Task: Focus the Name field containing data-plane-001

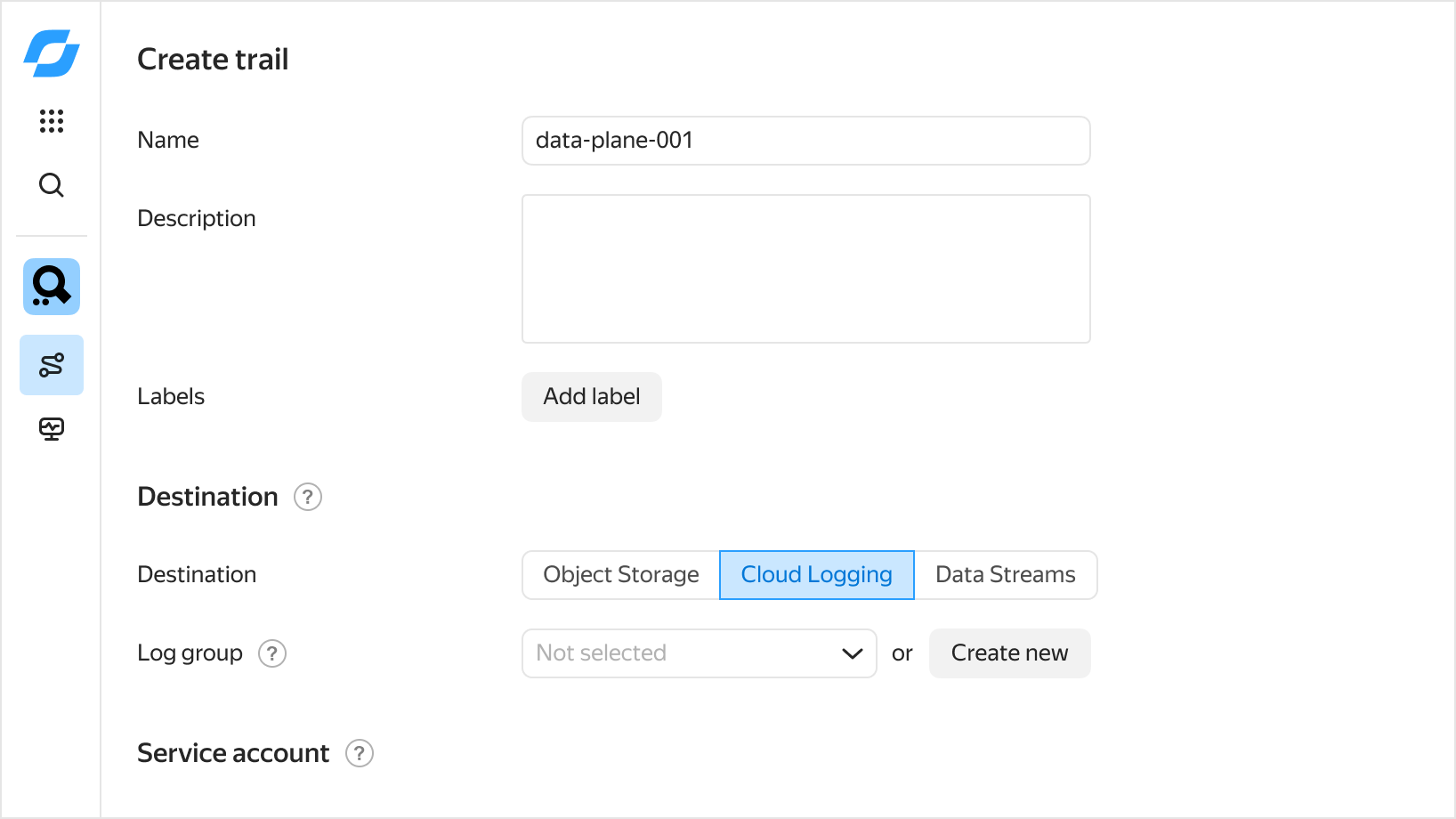Action: tap(805, 141)
